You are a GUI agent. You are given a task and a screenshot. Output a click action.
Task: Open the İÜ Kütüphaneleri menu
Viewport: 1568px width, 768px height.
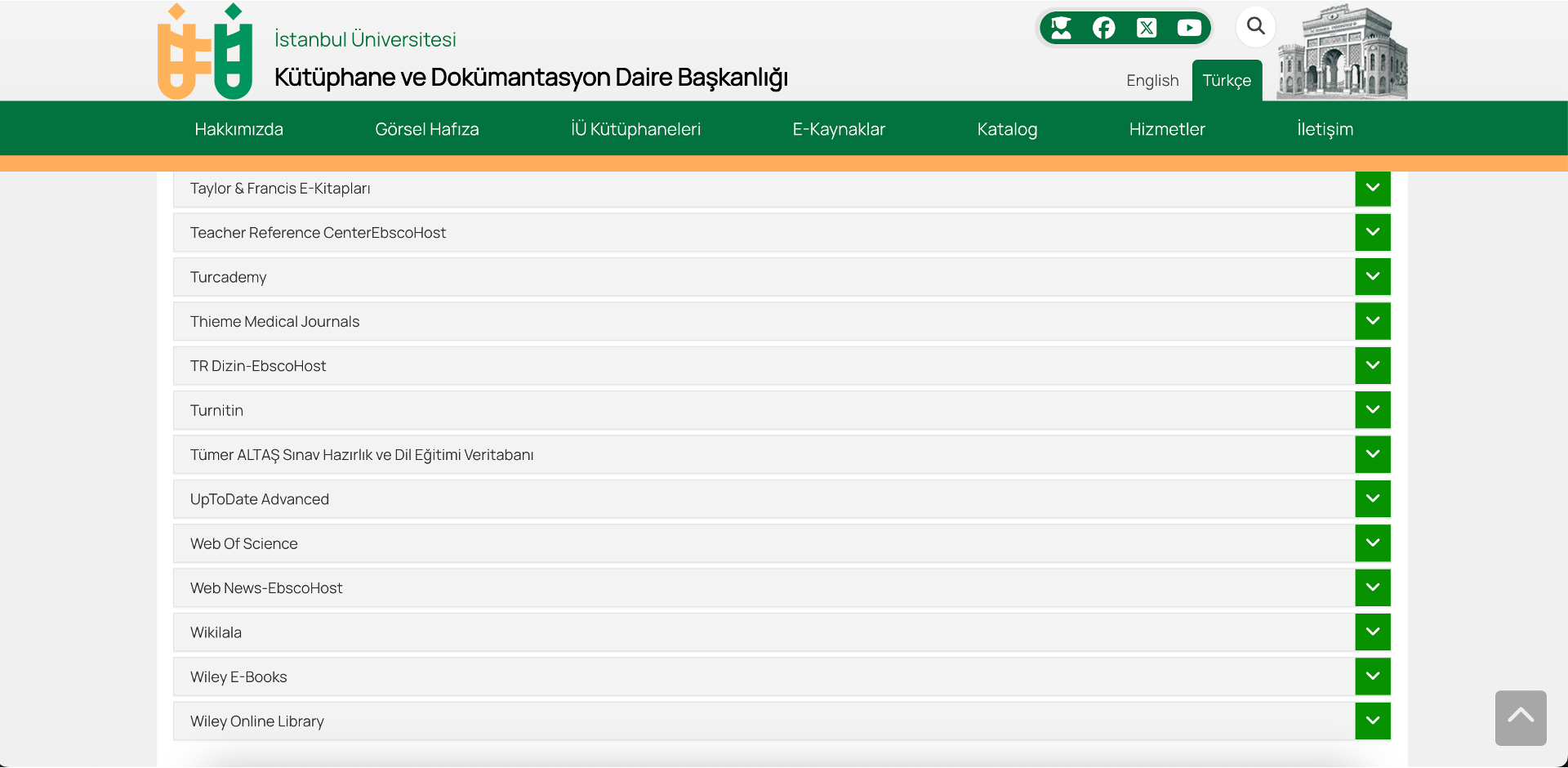(x=635, y=129)
